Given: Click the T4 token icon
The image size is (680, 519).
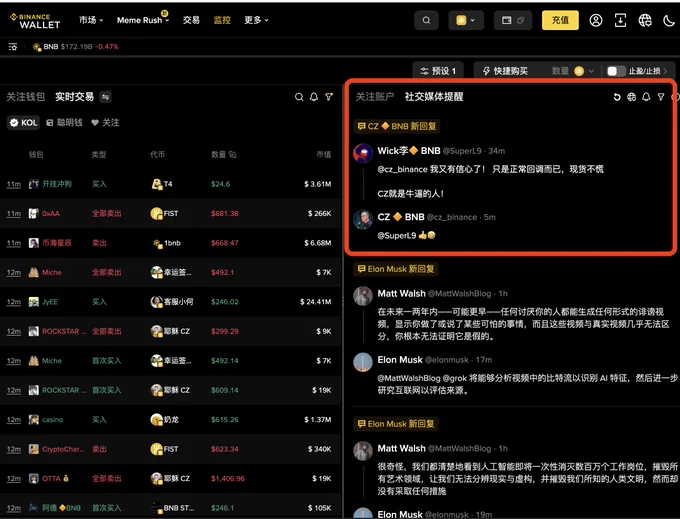Looking at the screenshot, I should click(x=157, y=184).
